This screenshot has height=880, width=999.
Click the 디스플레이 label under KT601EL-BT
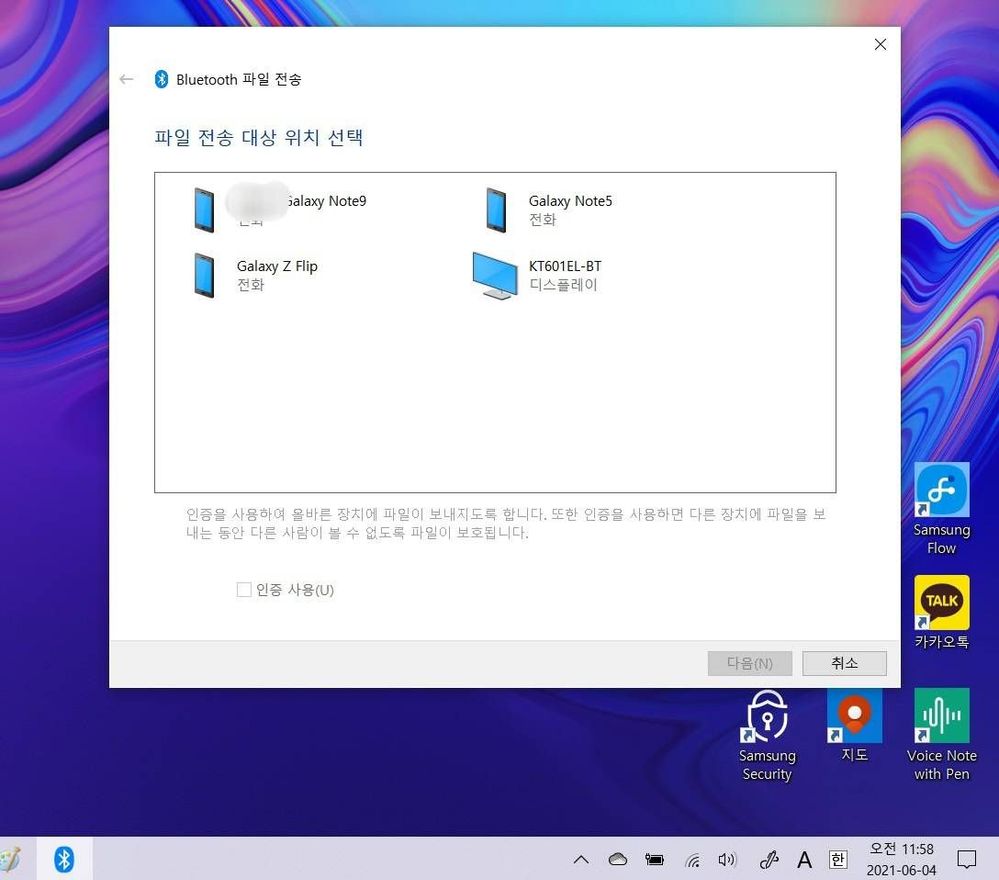(x=563, y=285)
